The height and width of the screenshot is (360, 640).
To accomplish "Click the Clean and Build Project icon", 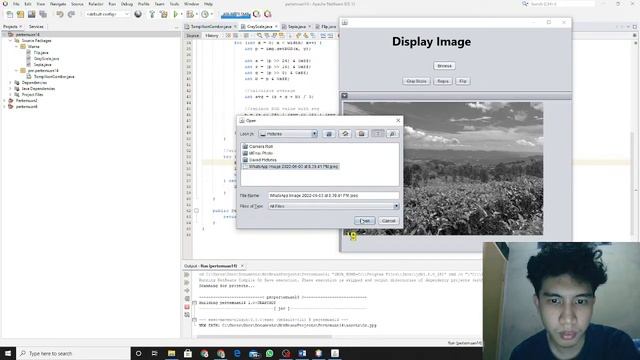I will 164,14.
